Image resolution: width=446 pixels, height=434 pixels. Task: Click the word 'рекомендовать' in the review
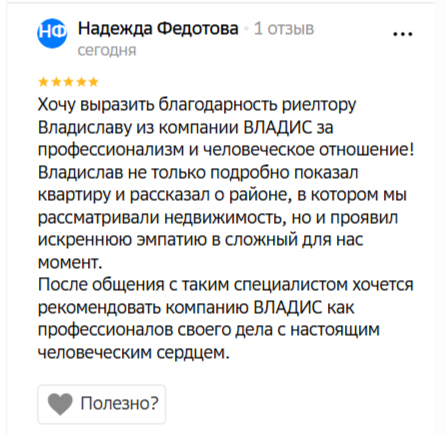tap(99, 308)
